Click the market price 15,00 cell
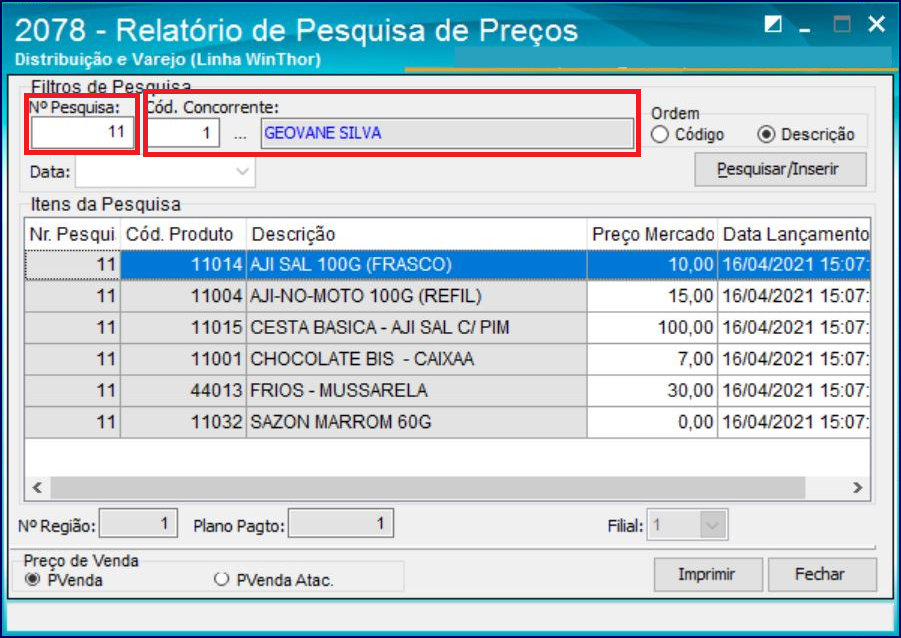 (652, 297)
